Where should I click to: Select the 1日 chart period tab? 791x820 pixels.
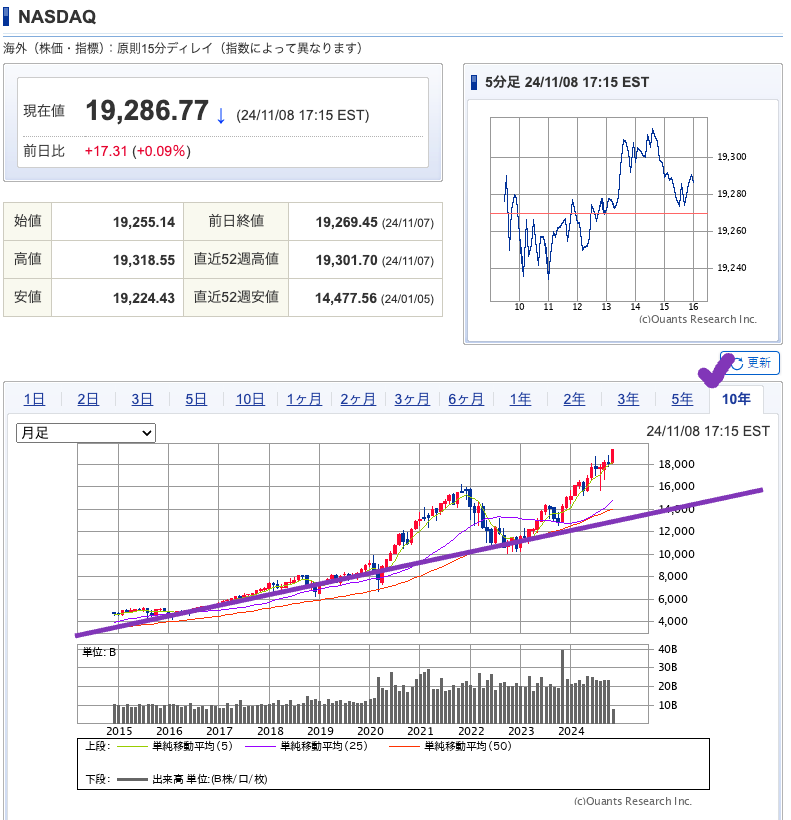(x=35, y=400)
